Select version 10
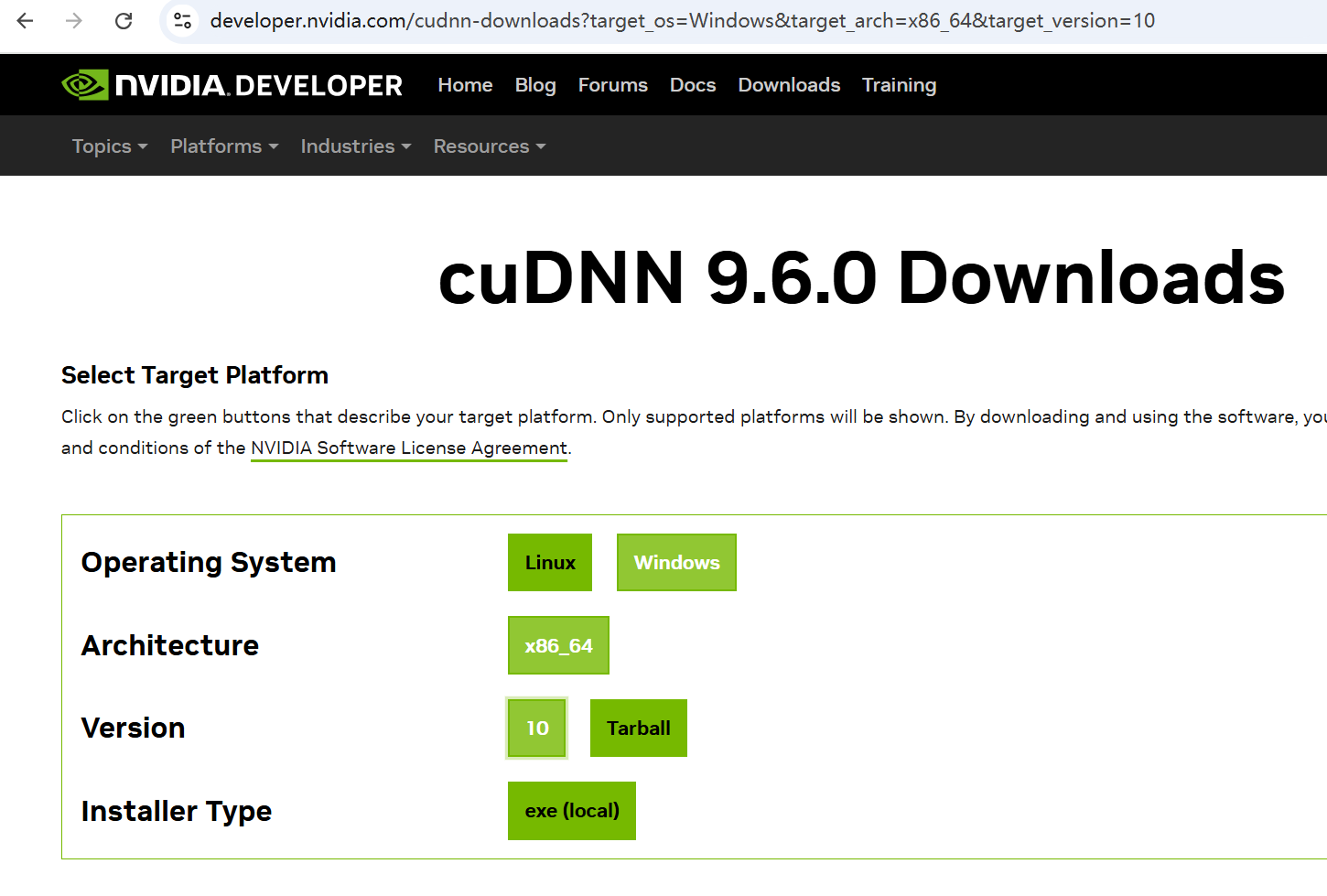The width and height of the screenshot is (1327, 896). (537, 729)
